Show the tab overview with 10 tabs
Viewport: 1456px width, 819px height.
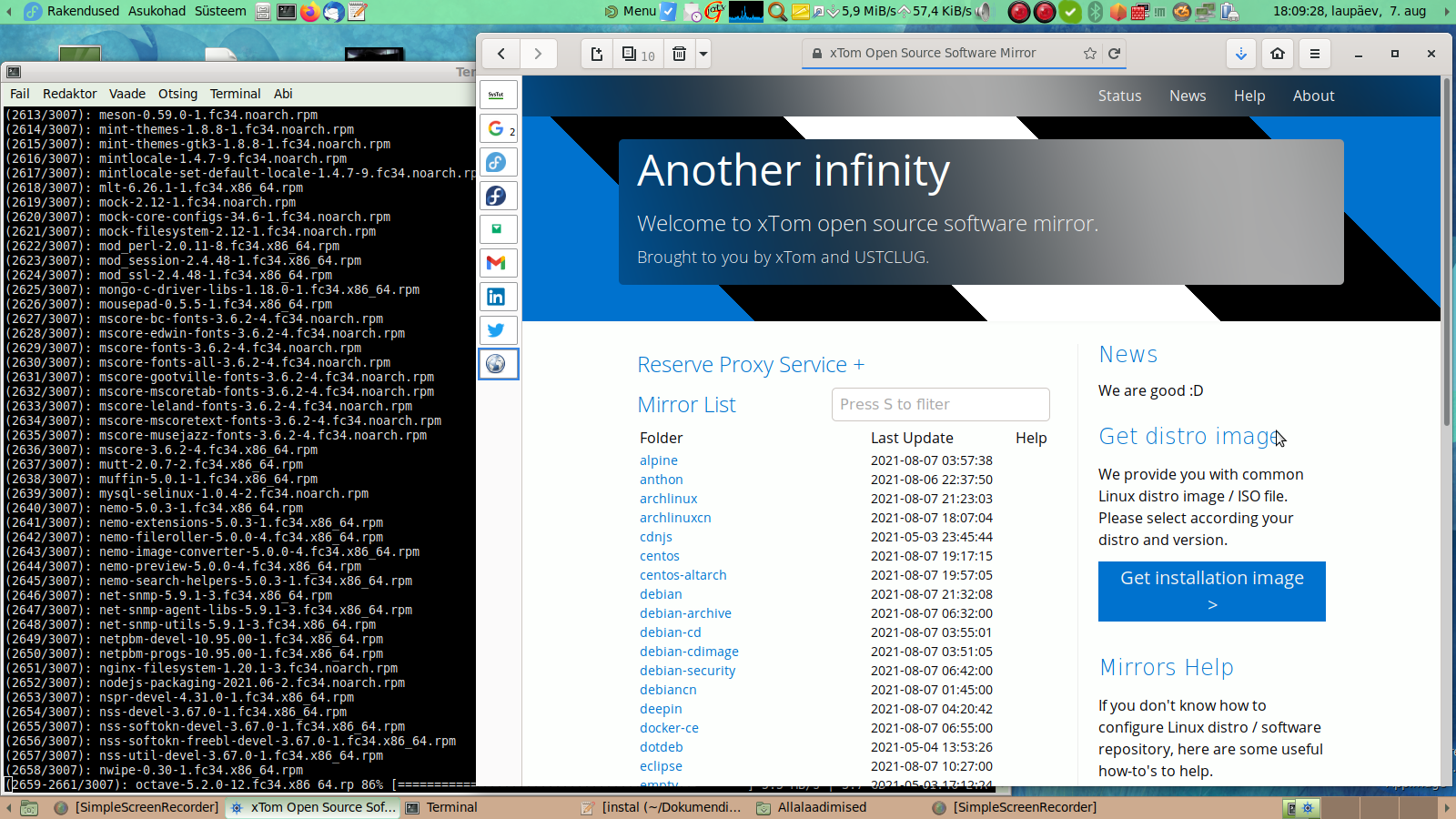(638, 54)
